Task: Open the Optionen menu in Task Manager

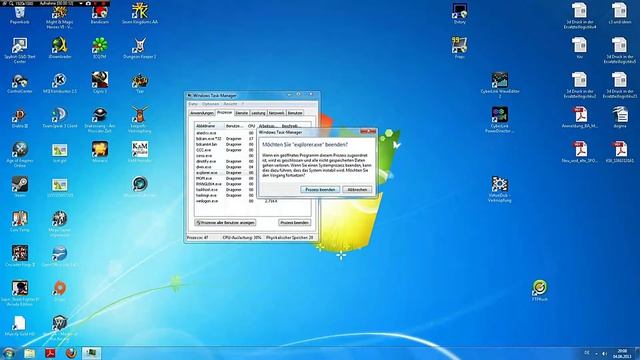Action: [211, 104]
